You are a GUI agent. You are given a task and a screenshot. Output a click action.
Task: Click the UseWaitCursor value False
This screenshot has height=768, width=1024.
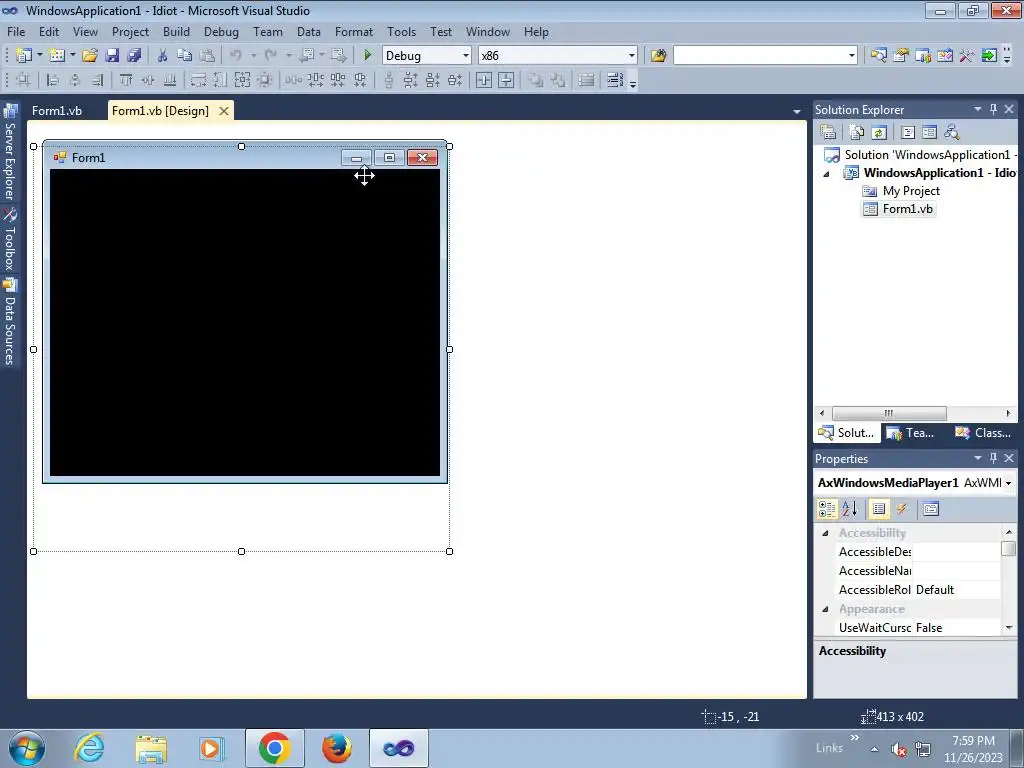pos(929,628)
